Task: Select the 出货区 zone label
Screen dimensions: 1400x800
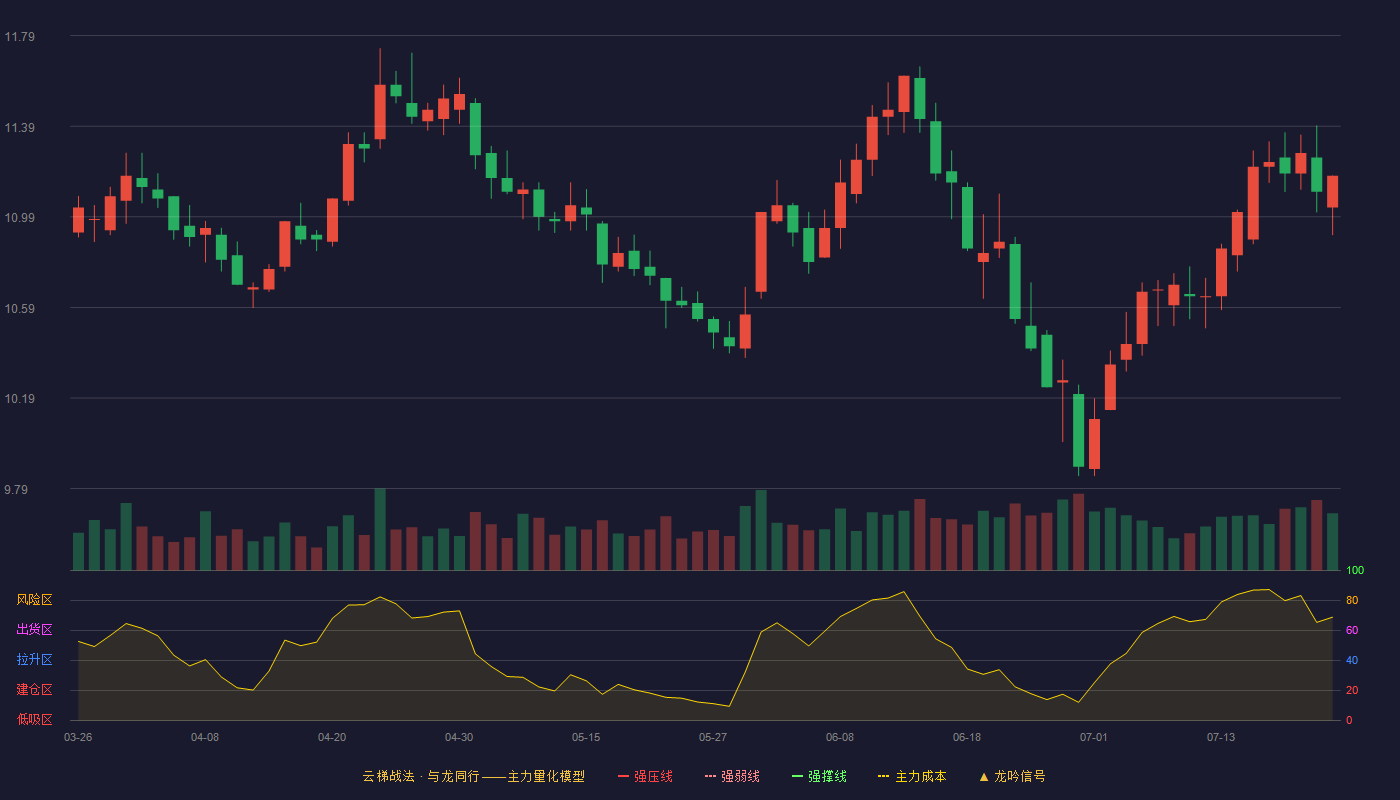Action: click(34, 630)
